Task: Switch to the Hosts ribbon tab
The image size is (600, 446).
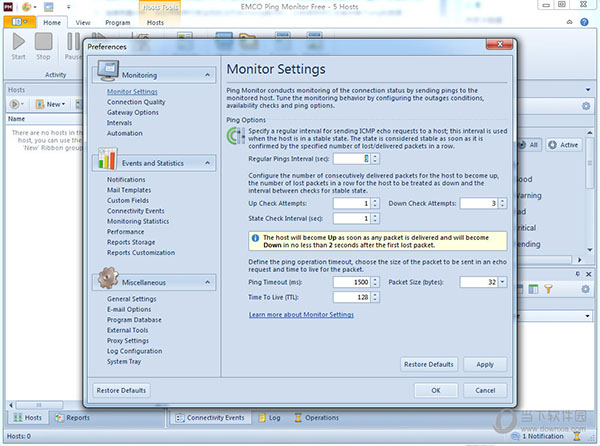Action: pos(155,23)
